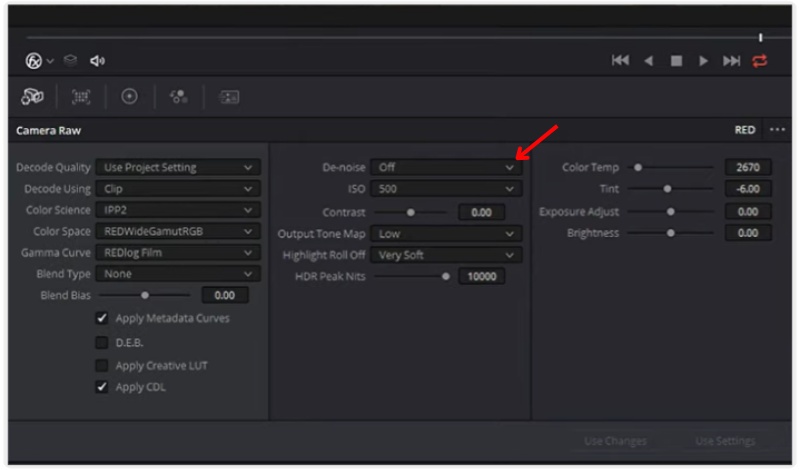Uncheck Apply Metadata Curves checkbox
Screen dimensions: 800x470
(x=102, y=319)
